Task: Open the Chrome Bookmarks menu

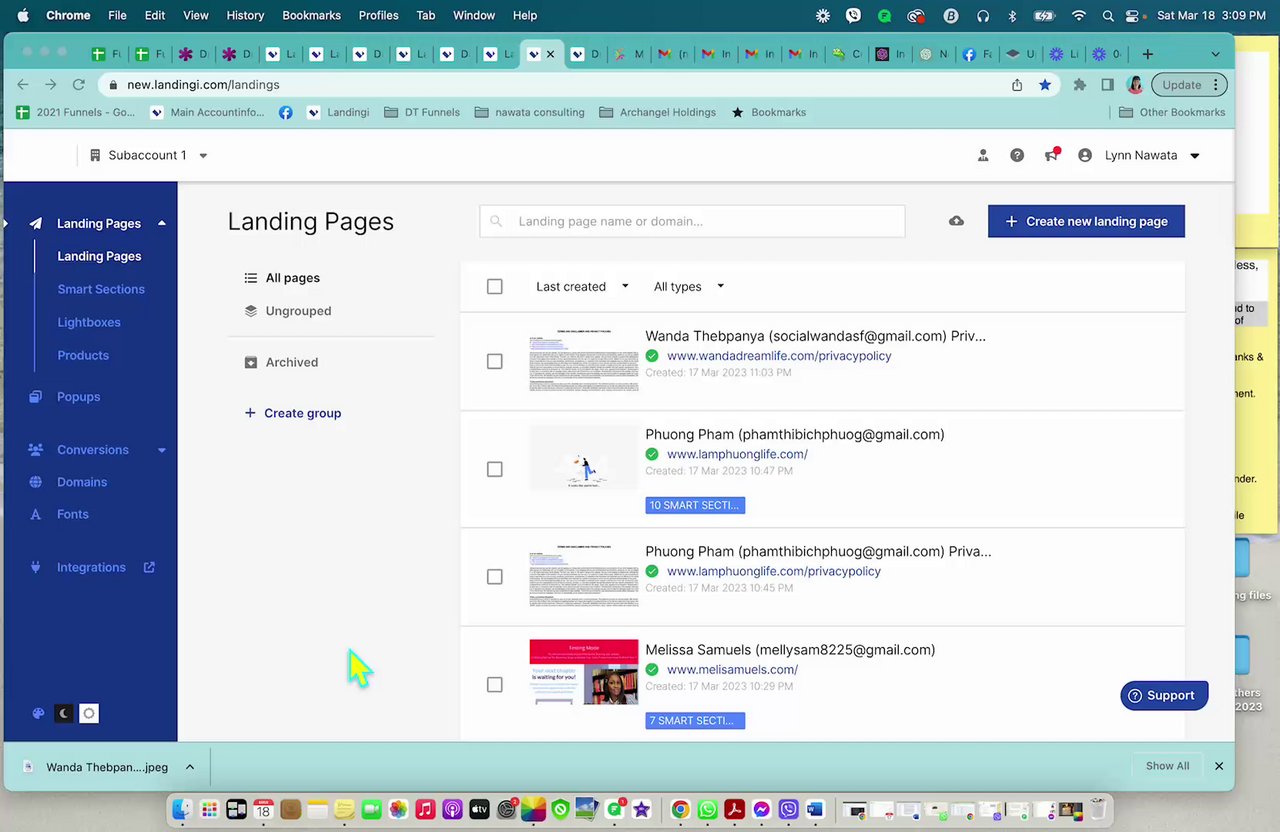Action: pyautogui.click(x=311, y=16)
